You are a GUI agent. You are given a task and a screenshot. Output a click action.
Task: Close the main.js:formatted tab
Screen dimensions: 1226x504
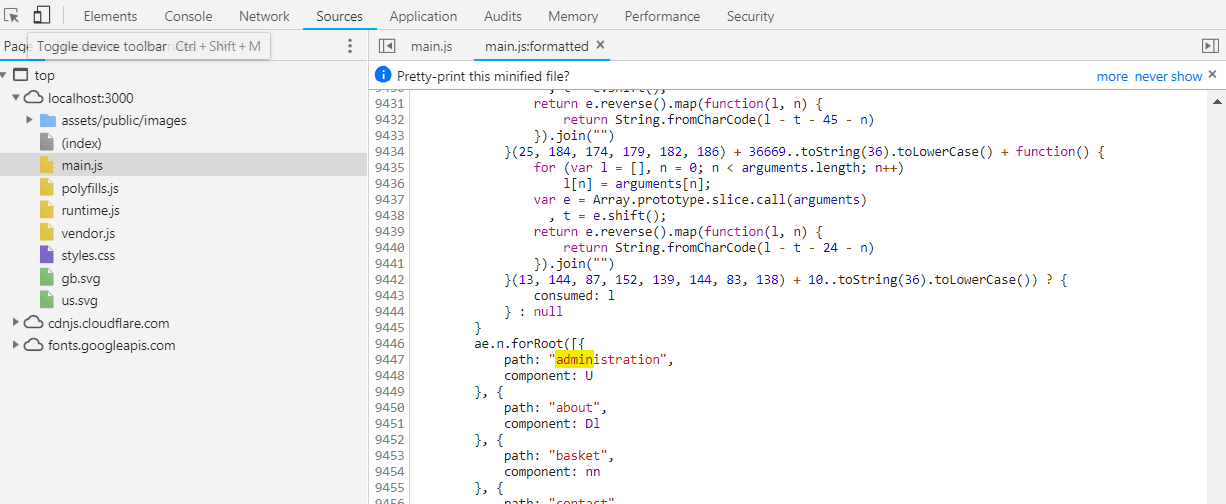(x=600, y=45)
